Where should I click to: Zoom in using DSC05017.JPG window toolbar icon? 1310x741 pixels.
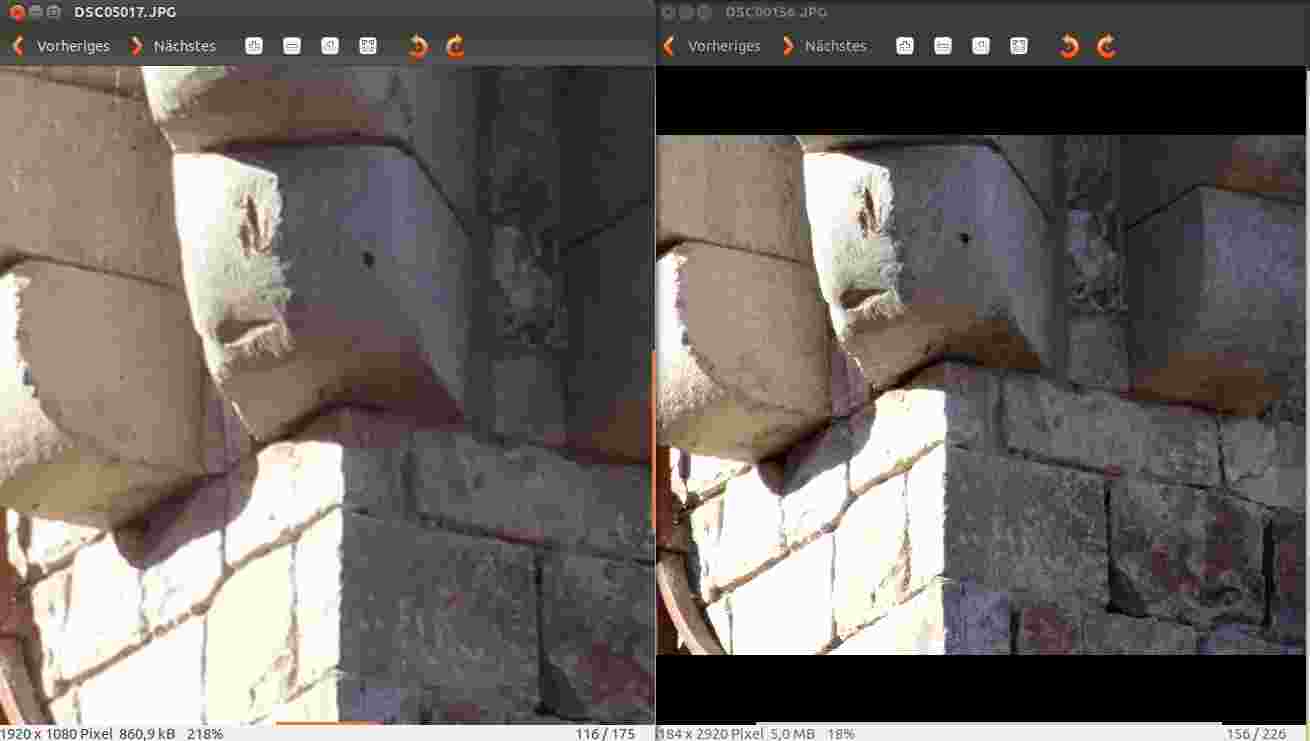pos(254,46)
